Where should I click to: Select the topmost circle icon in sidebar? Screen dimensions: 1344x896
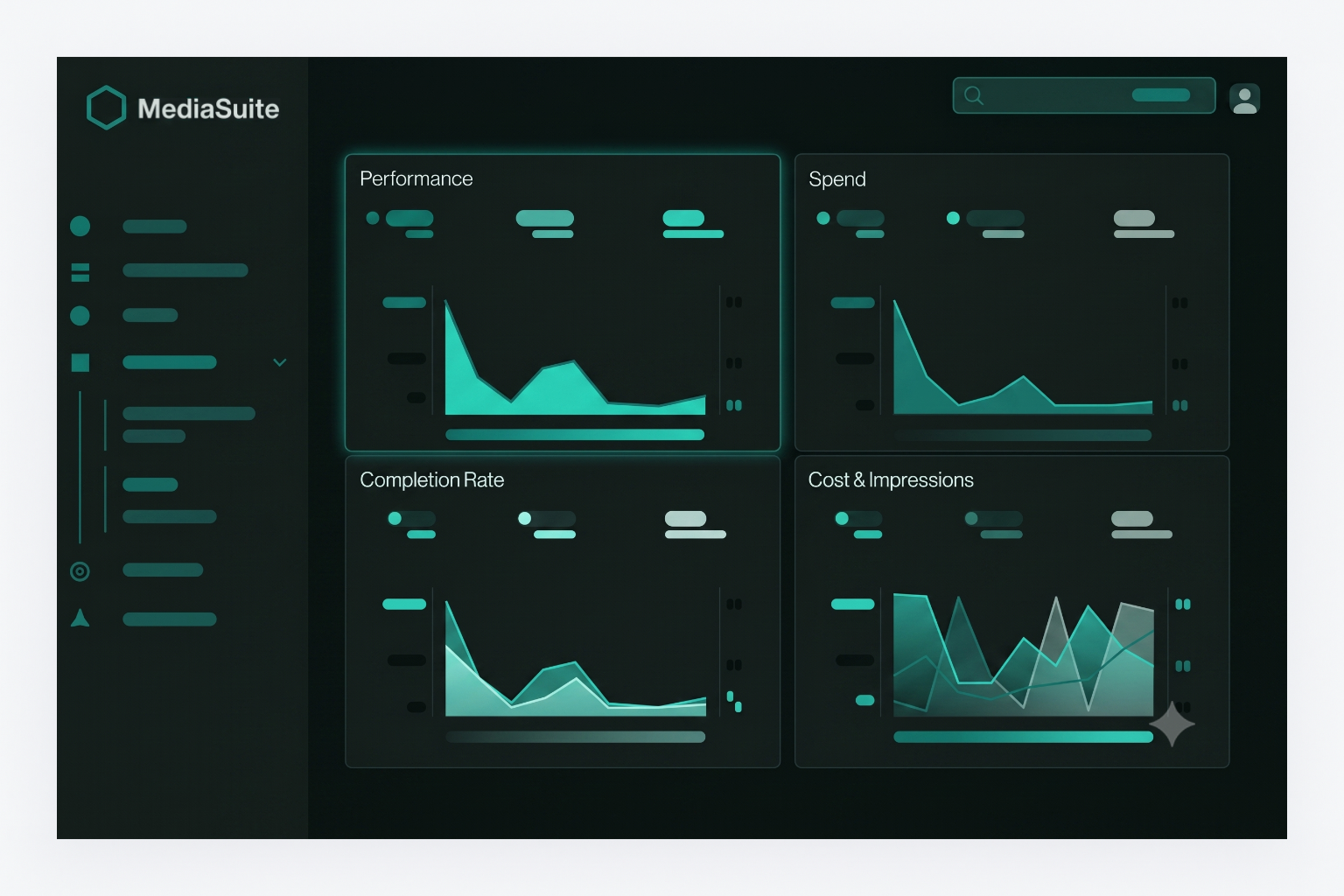tap(80, 226)
